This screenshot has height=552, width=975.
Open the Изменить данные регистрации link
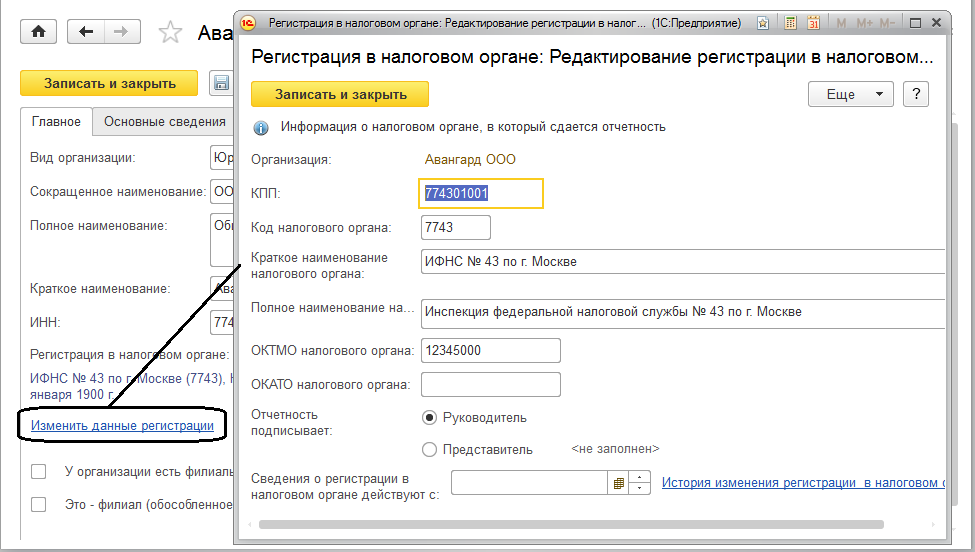click(122, 426)
